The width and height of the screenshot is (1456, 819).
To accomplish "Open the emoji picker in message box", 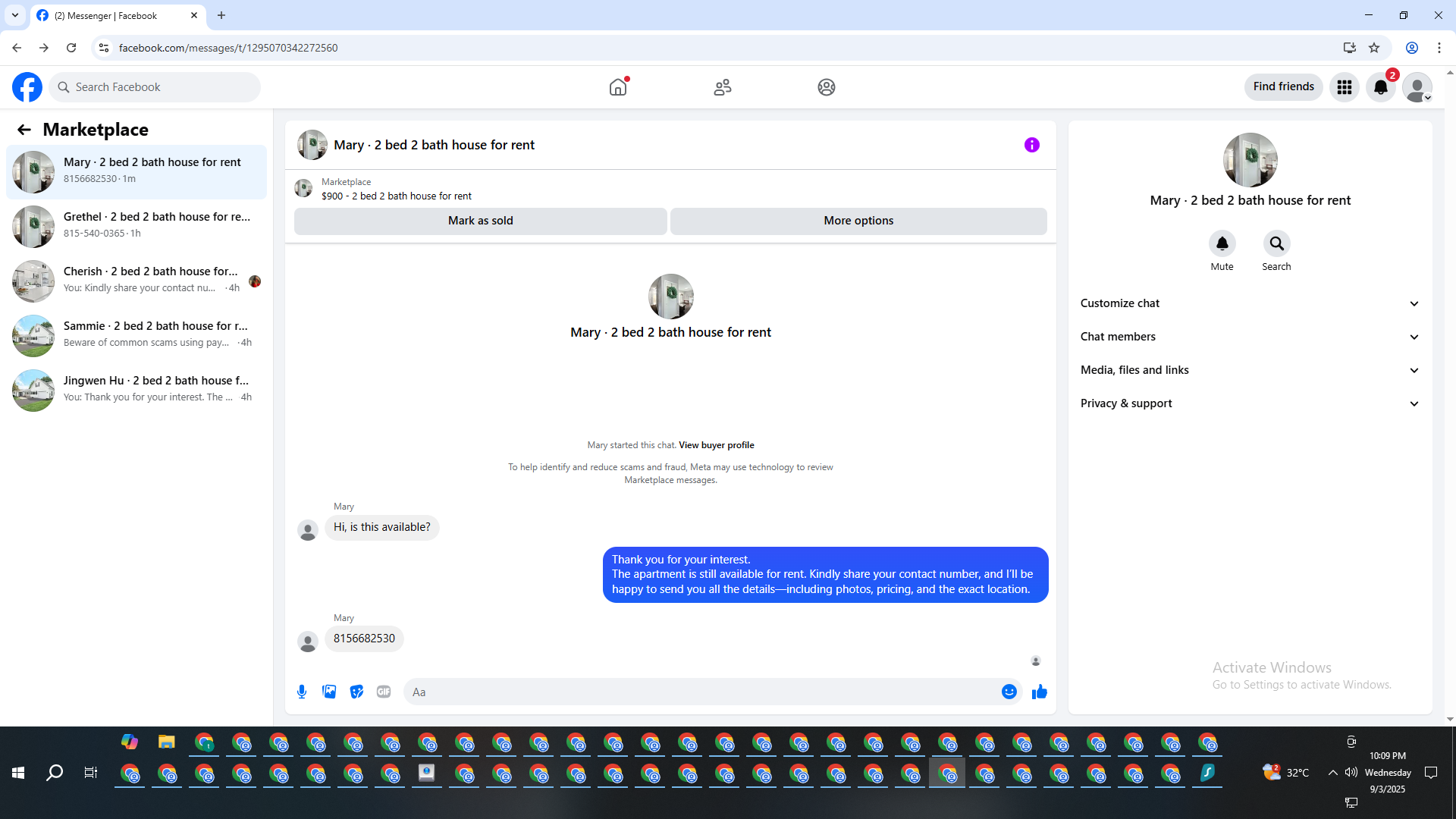I will (x=1009, y=692).
